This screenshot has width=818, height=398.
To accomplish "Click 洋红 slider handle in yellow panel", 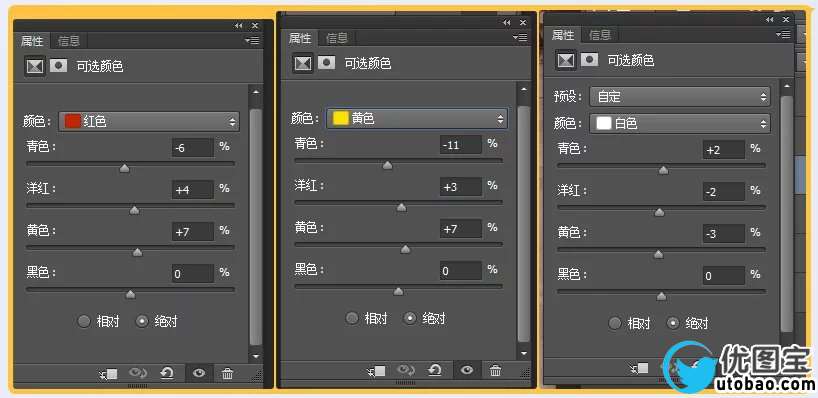I will tap(401, 207).
